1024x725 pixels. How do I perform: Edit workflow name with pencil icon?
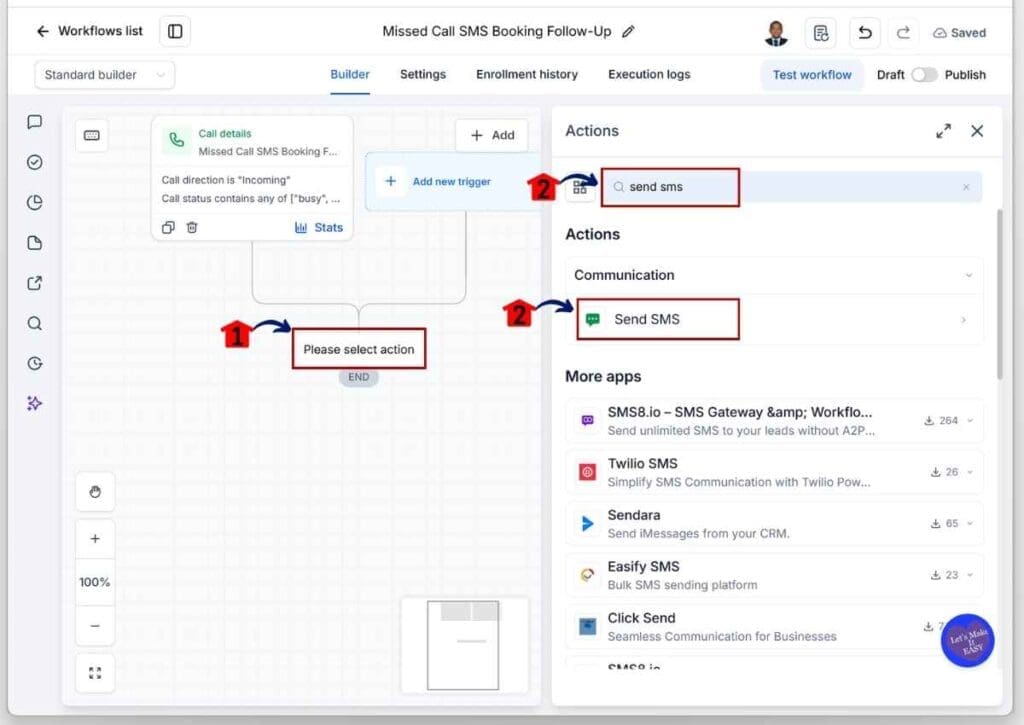point(628,31)
